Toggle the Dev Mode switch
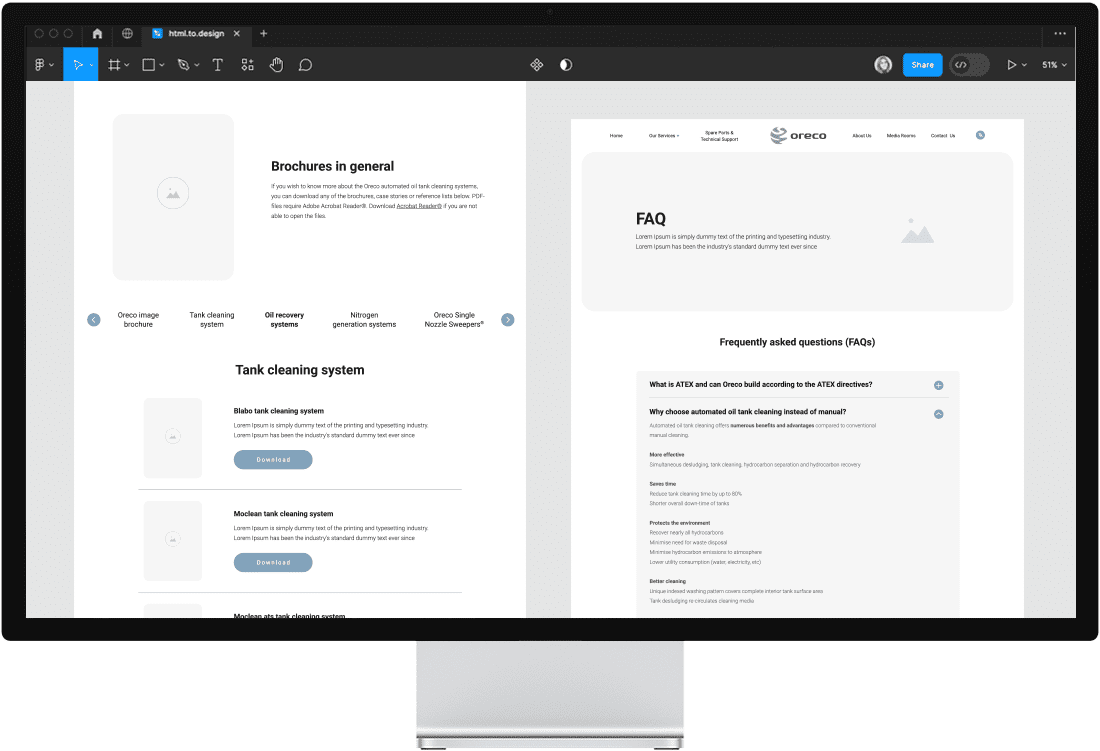Screen dimensions: 1100x751 click(x=970, y=65)
